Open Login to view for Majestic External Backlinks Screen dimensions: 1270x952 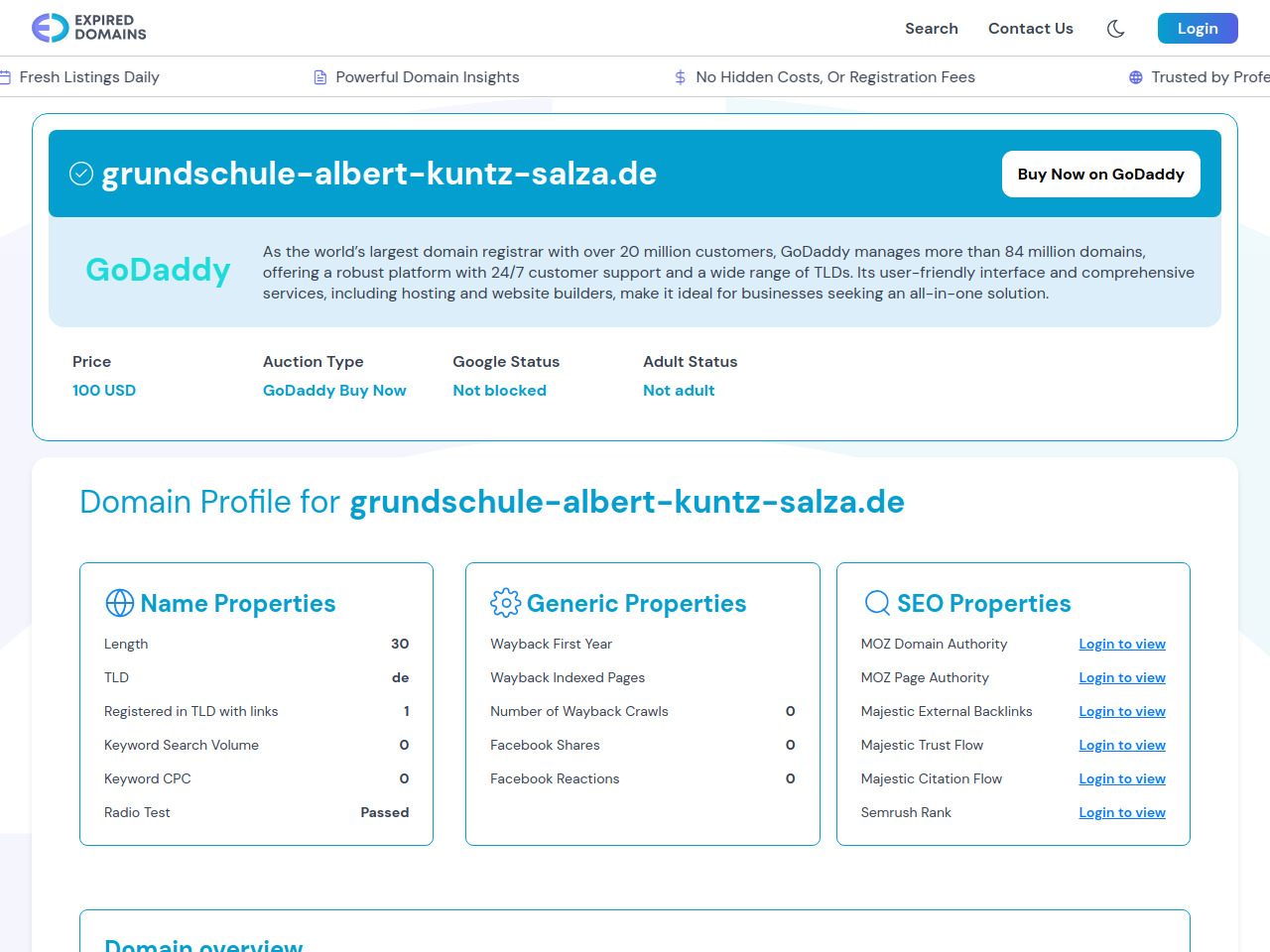point(1121,712)
